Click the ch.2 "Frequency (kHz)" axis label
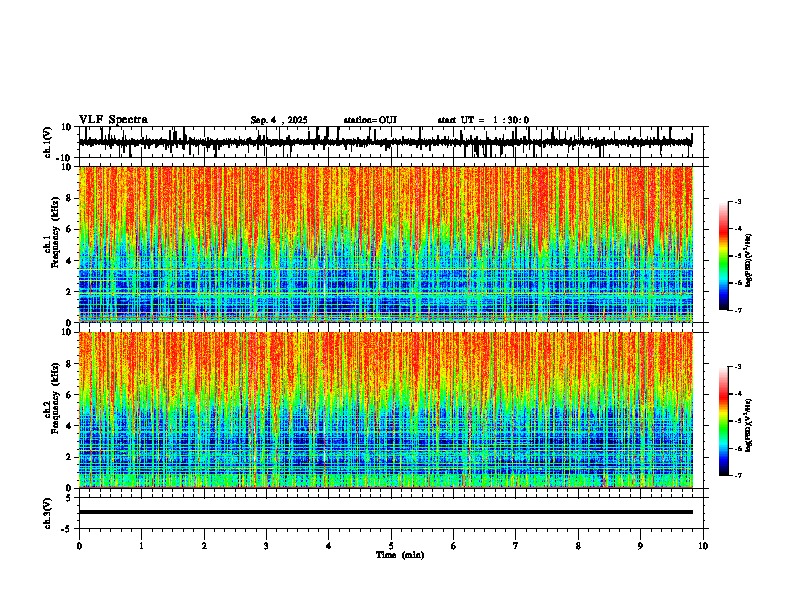The width and height of the screenshot is (792, 612). [55, 399]
